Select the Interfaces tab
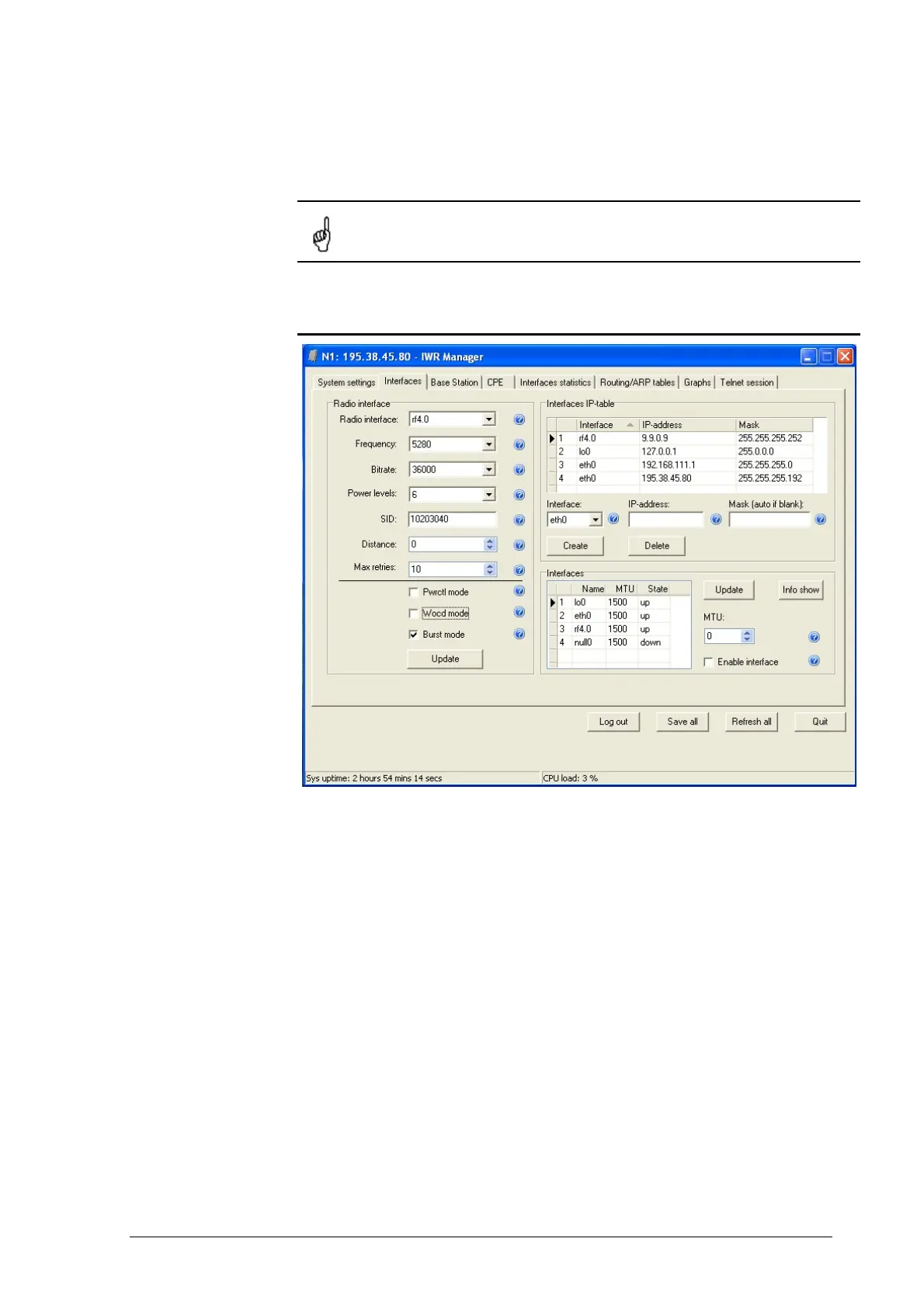Image resolution: width=924 pixels, height=1308 pixels. click(x=403, y=381)
